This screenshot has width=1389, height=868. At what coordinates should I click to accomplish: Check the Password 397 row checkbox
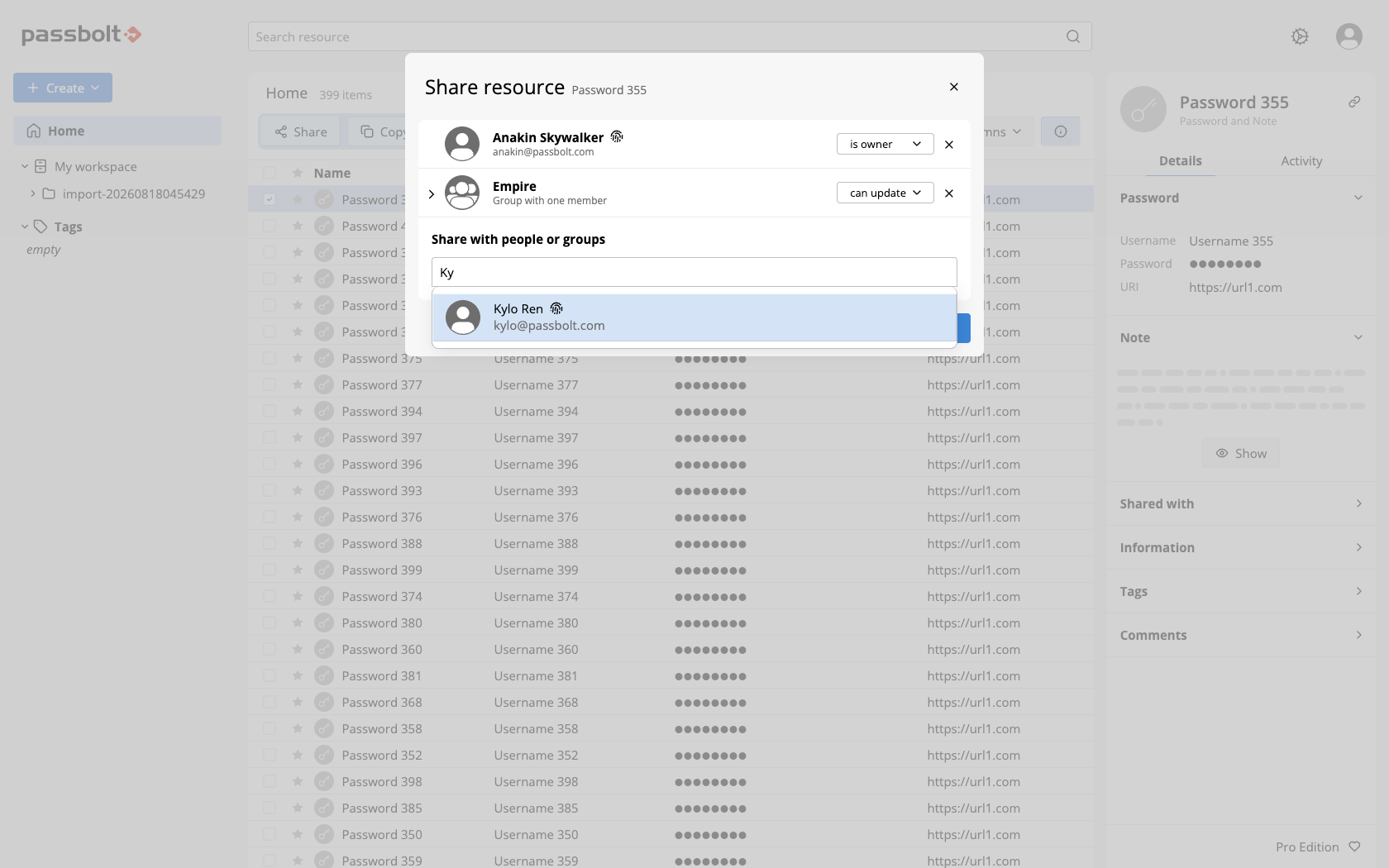pos(270,437)
